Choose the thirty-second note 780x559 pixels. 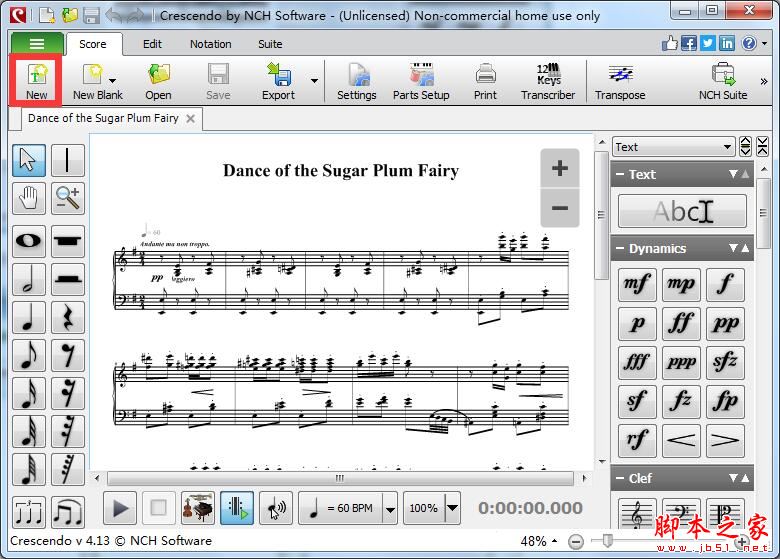point(29,431)
